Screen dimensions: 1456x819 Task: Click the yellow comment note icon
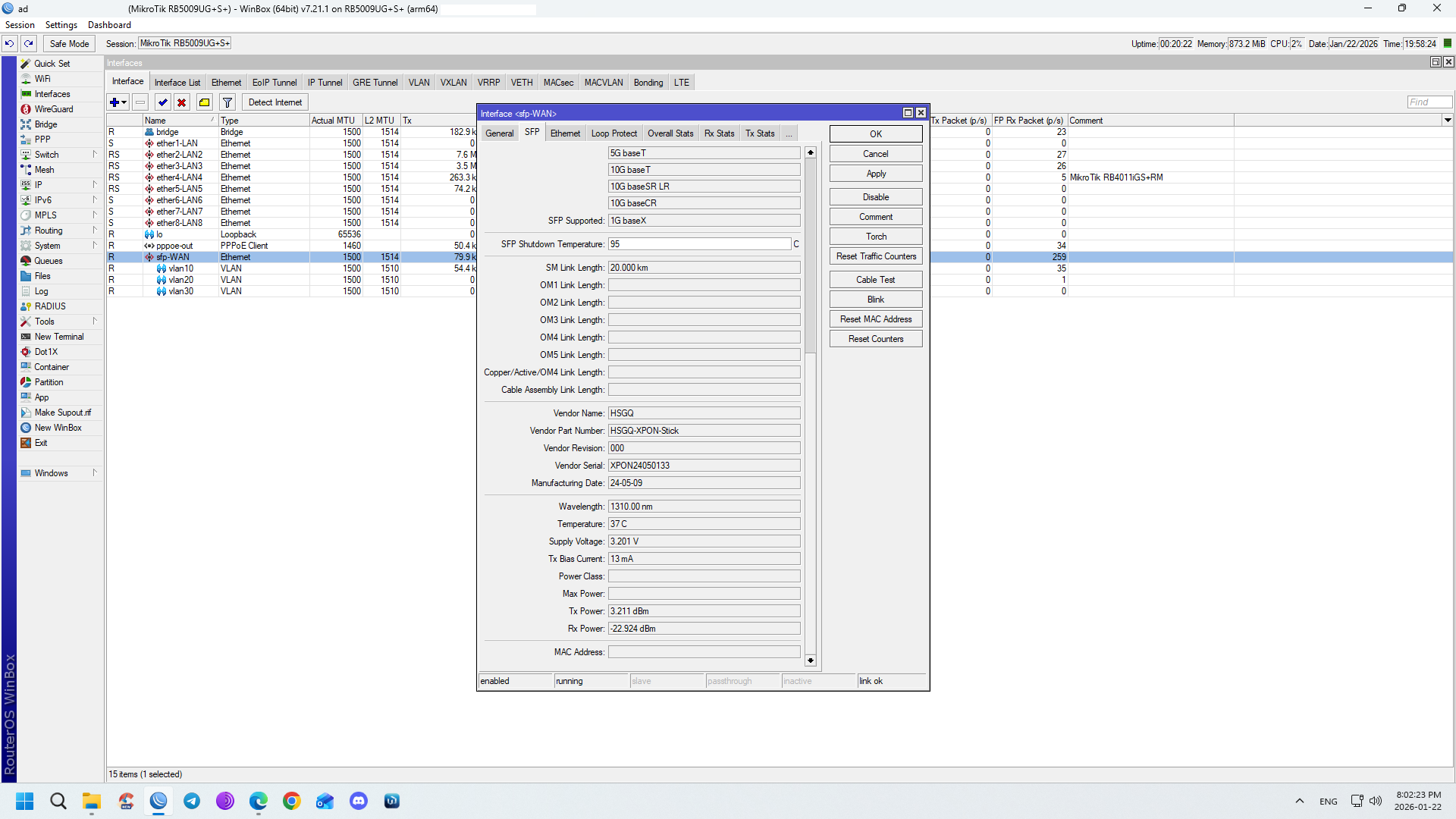coord(204,102)
